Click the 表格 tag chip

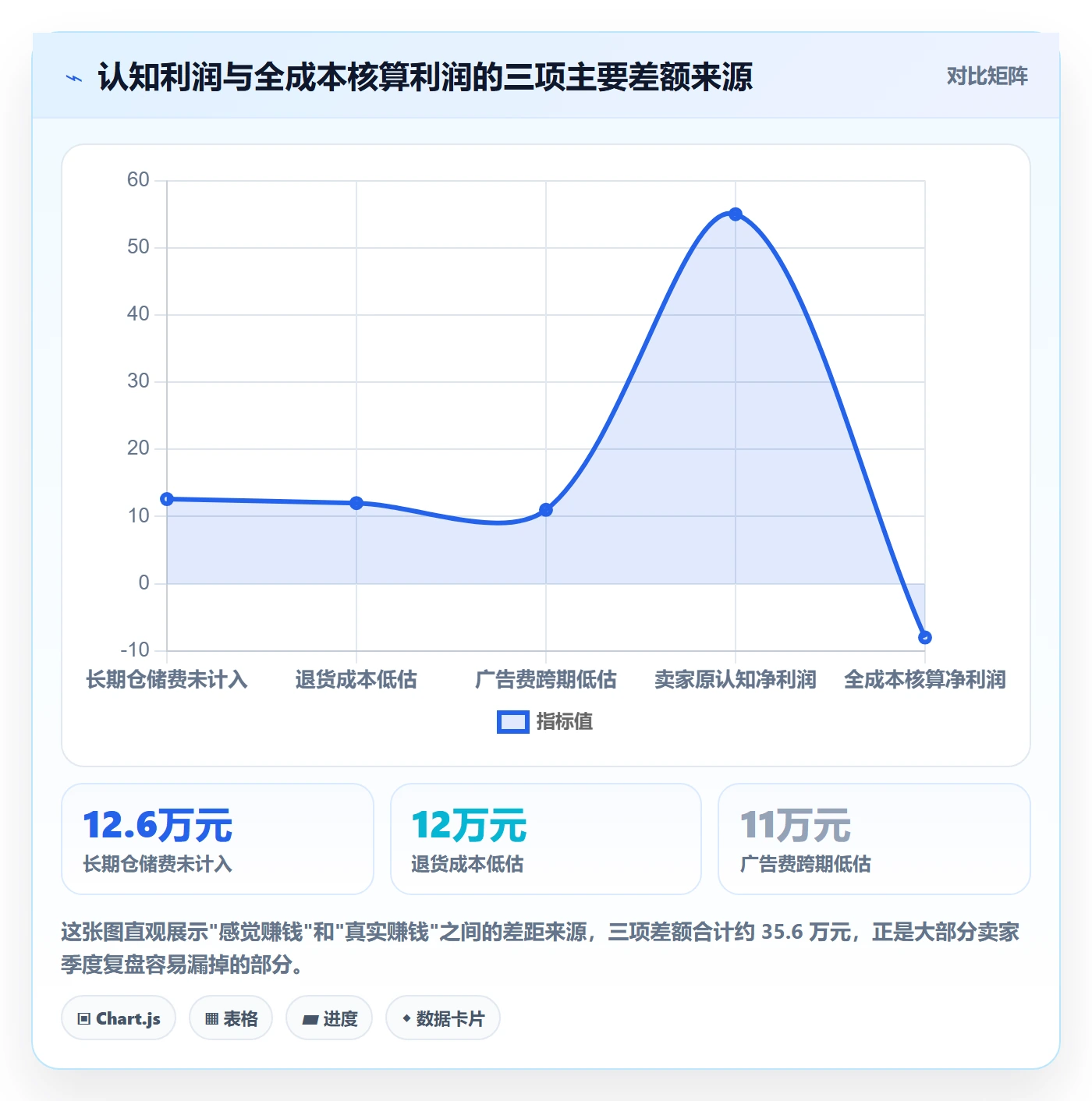(231, 1018)
